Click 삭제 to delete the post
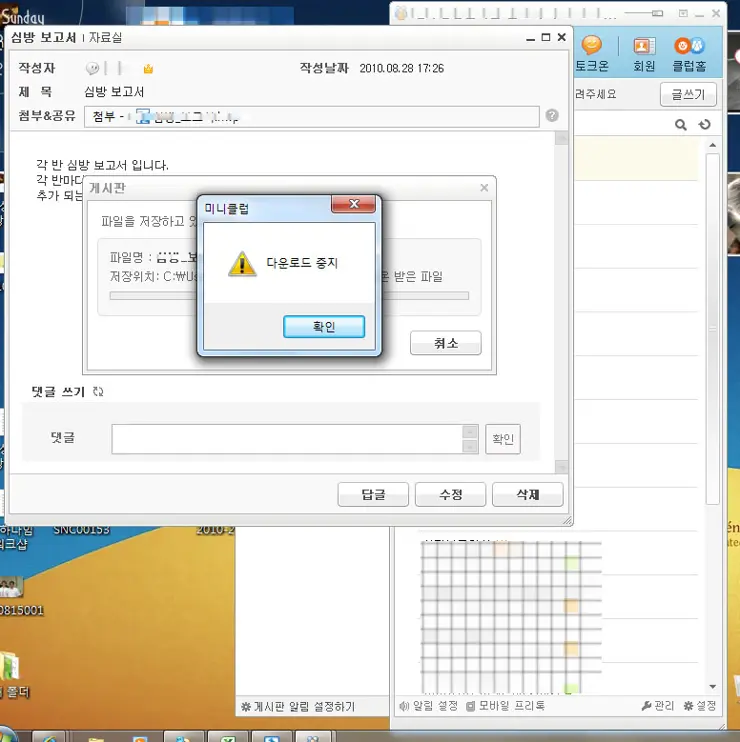This screenshot has height=742, width=740. pos(527,494)
